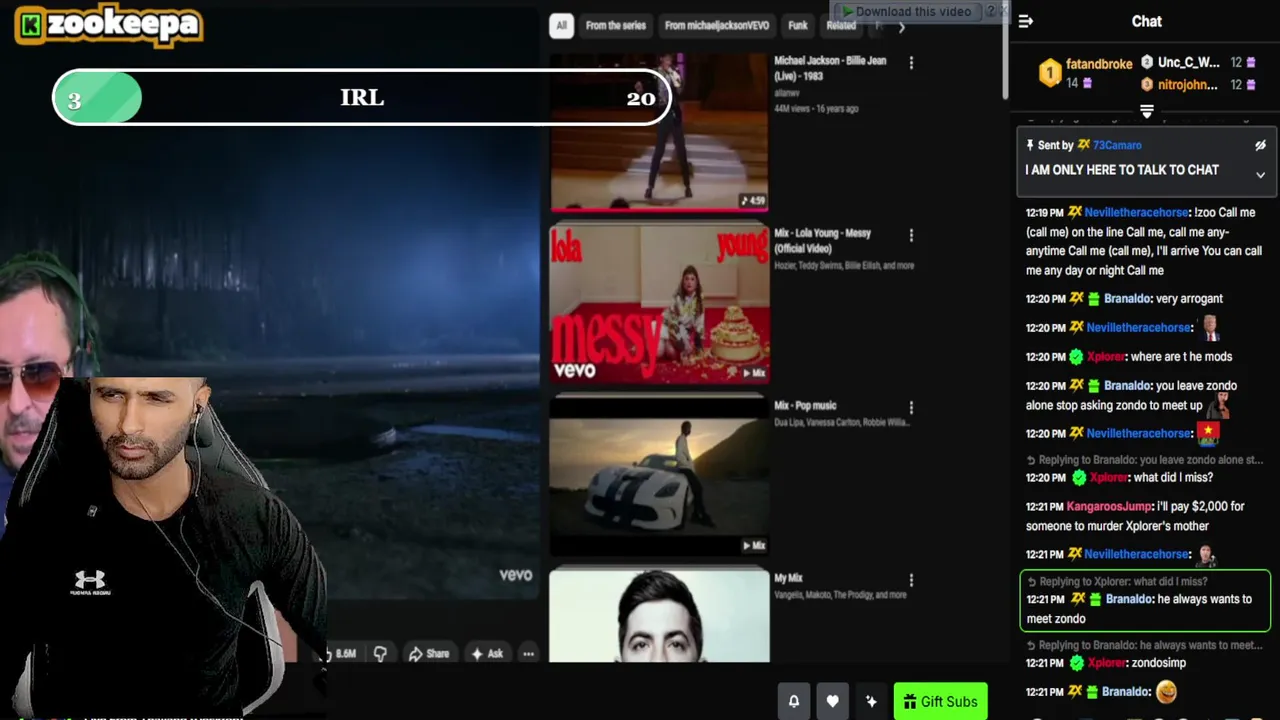The width and height of the screenshot is (1280, 720).
Task: Click the notification bell icon
Action: (794, 701)
